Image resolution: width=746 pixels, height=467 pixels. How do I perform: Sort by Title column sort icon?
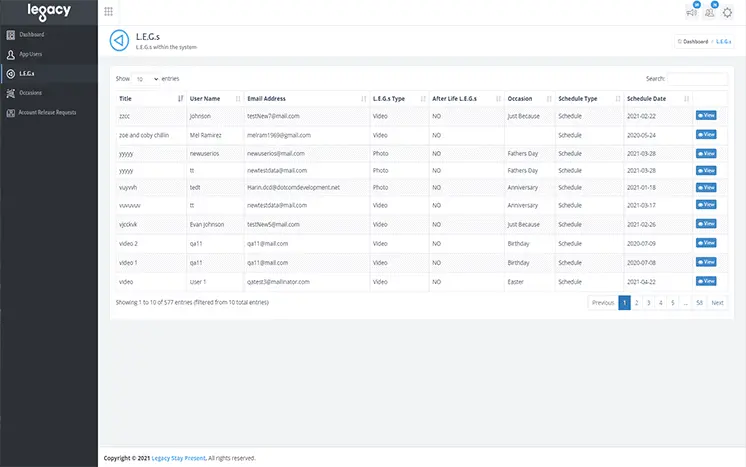tap(180, 99)
